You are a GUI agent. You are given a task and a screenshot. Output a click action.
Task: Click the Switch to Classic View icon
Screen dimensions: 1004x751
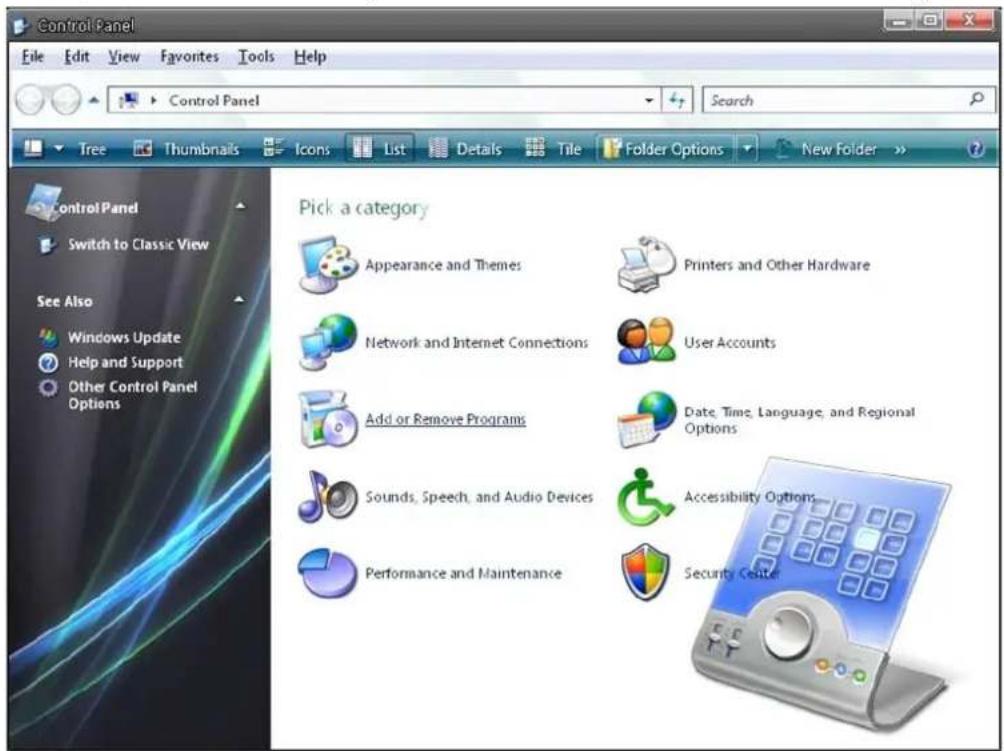pos(47,245)
